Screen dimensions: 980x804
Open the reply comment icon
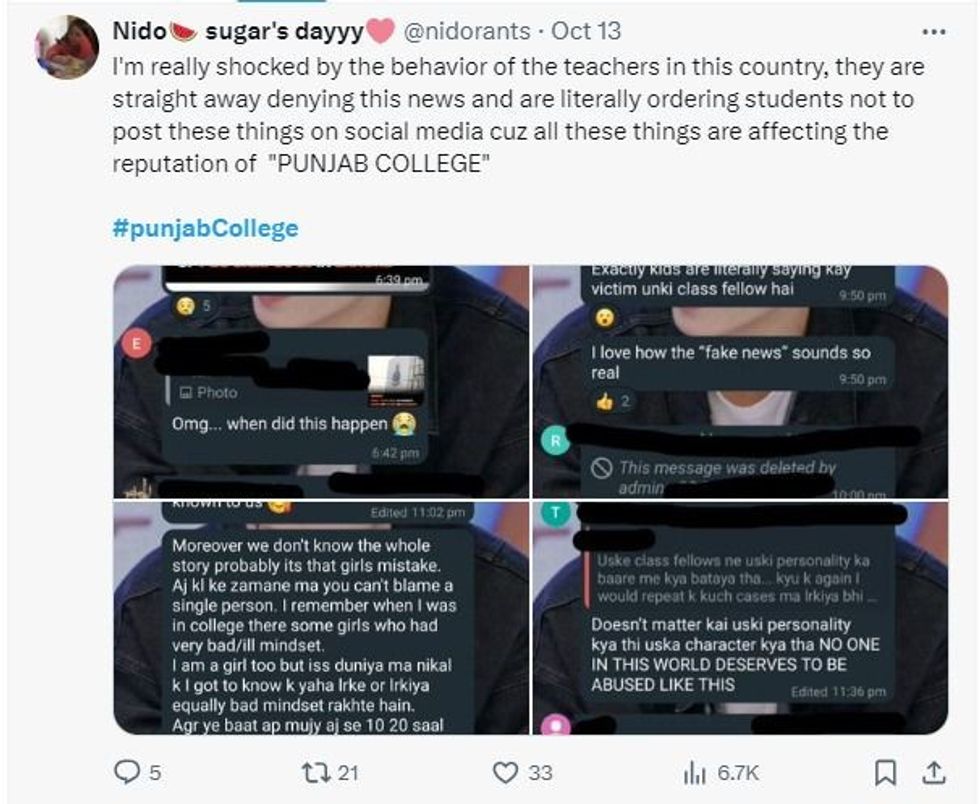[127, 772]
